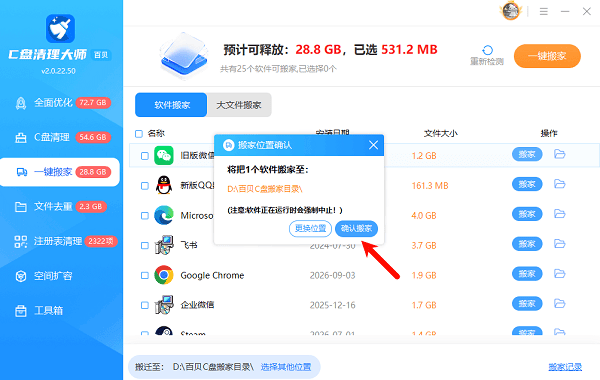Switch to the 大文件搬家 tab
This screenshot has height=380, width=600.
[x=239, y=105]
